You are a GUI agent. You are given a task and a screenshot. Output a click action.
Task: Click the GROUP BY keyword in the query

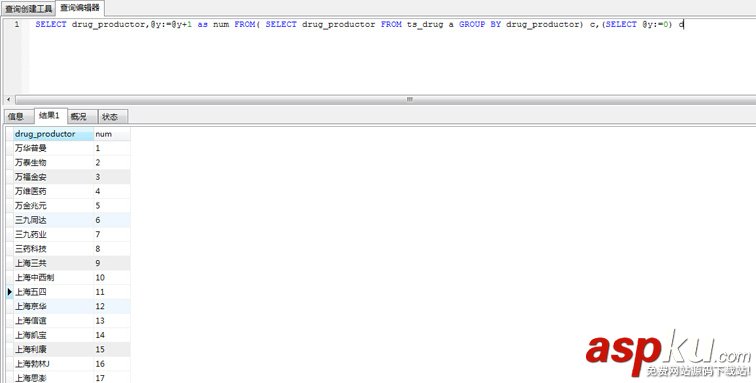pos(480,24)
